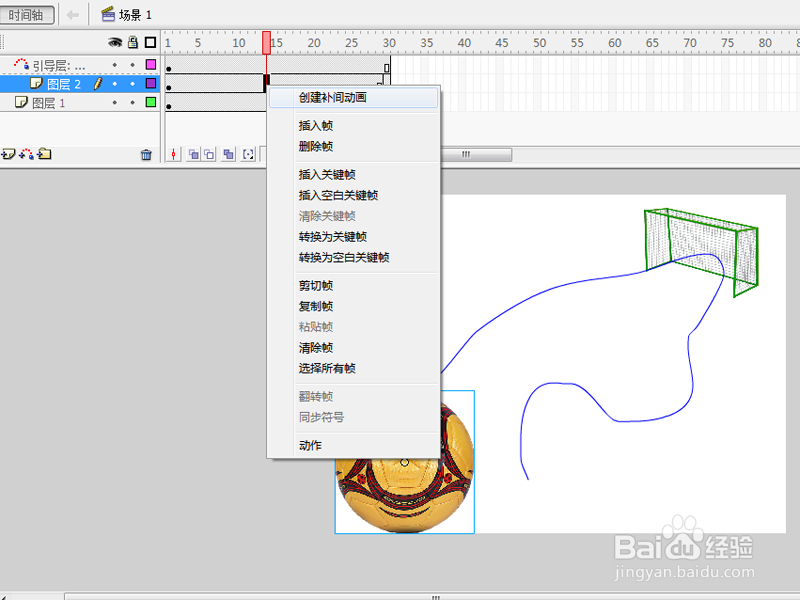Select the 图层 1 layer row
The image size is (800, 600).
click(x=80, y=103)
